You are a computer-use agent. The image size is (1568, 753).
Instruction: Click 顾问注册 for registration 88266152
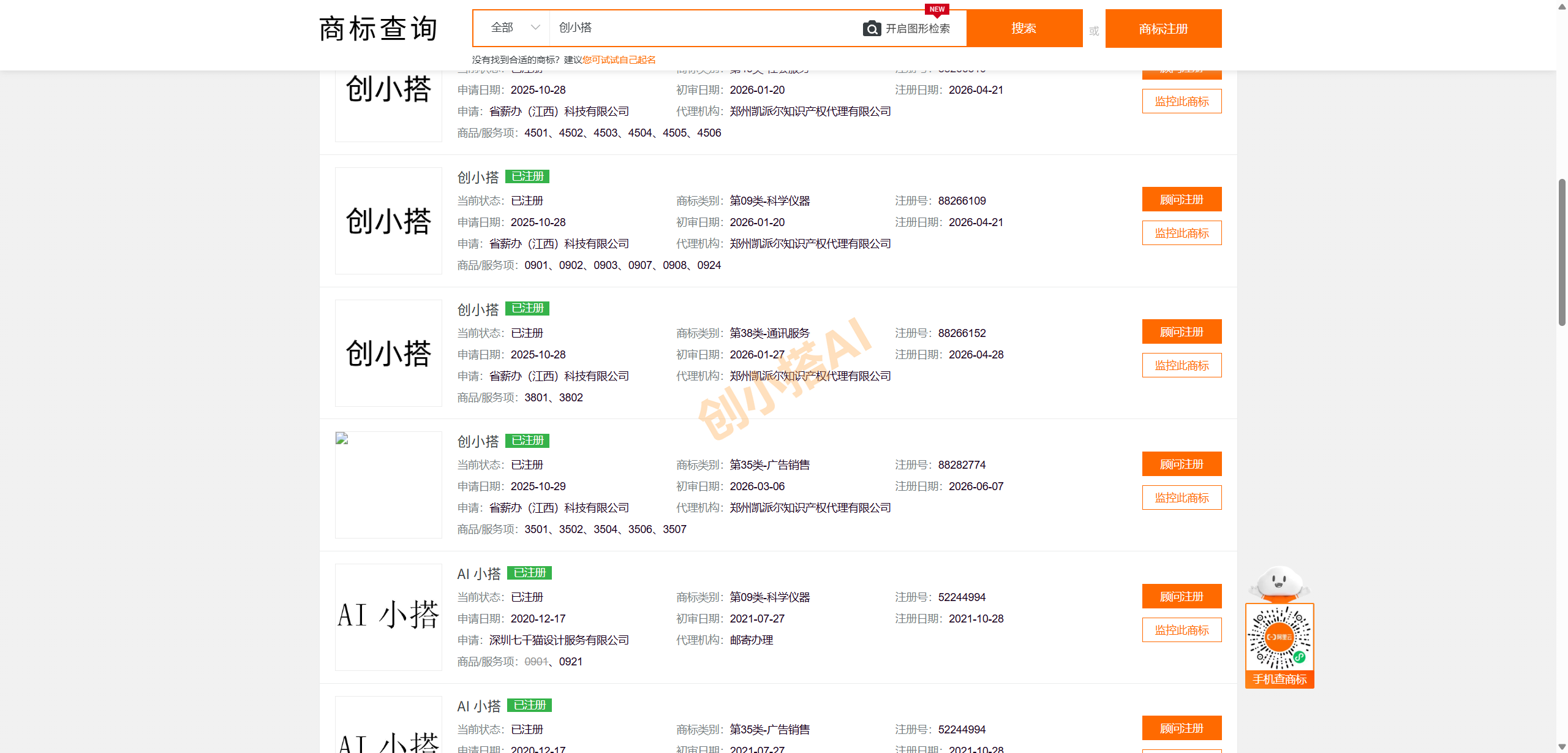[x=1182, y=331]
